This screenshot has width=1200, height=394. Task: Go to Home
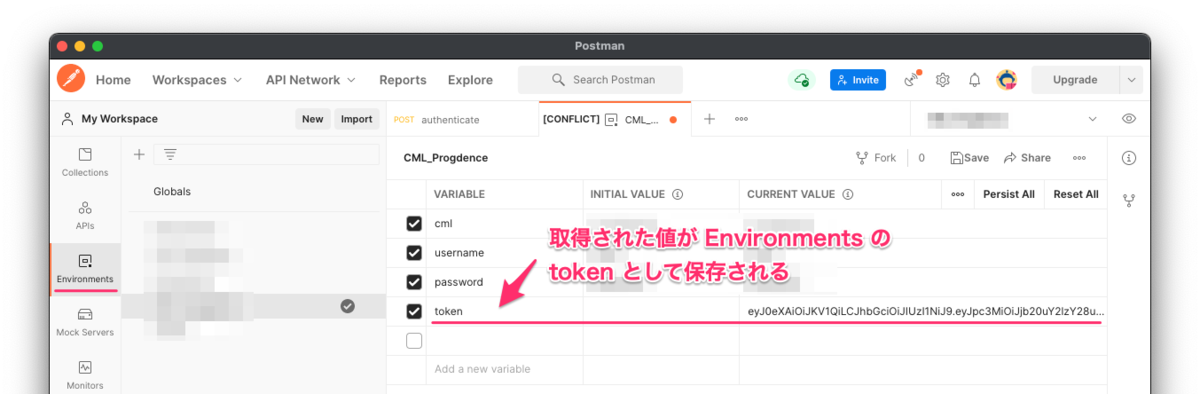coord(113,80)
